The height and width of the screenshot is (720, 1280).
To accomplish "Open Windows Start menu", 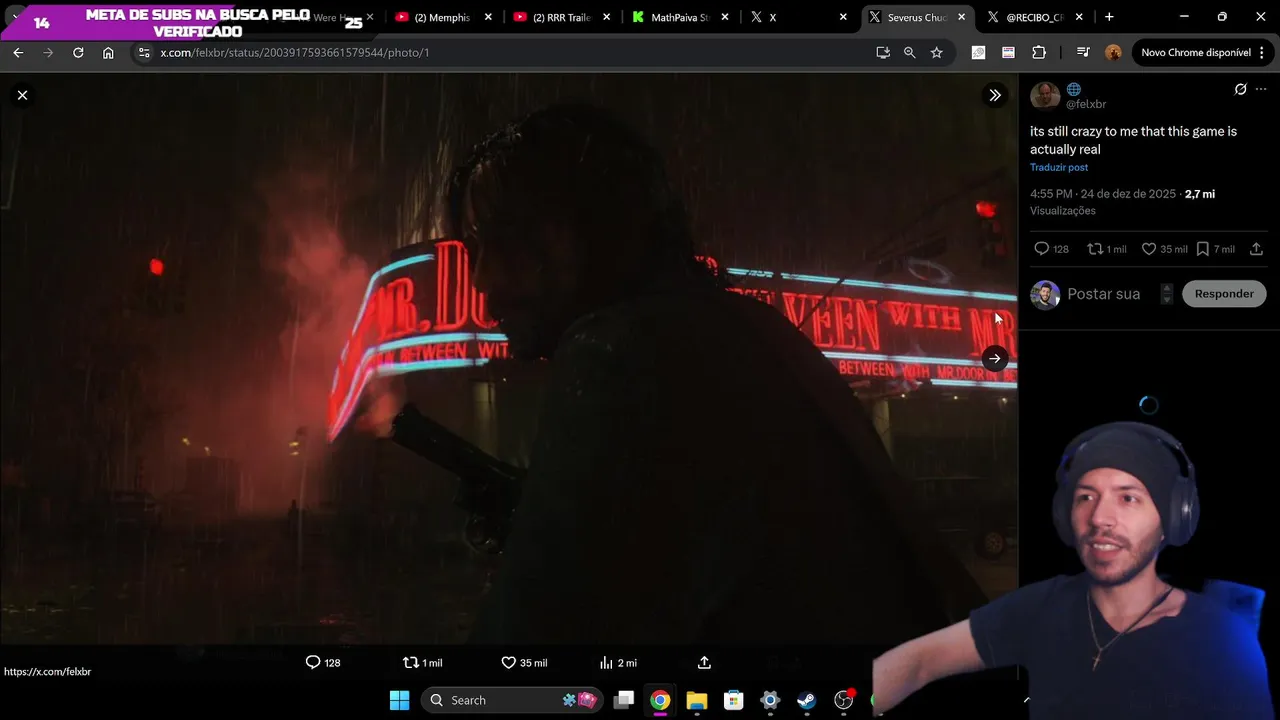I will coord(399,700).
